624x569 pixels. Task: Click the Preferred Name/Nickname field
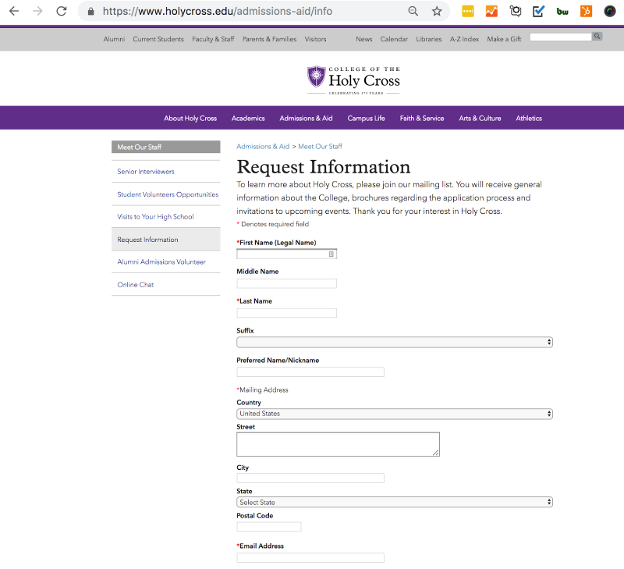310,372
